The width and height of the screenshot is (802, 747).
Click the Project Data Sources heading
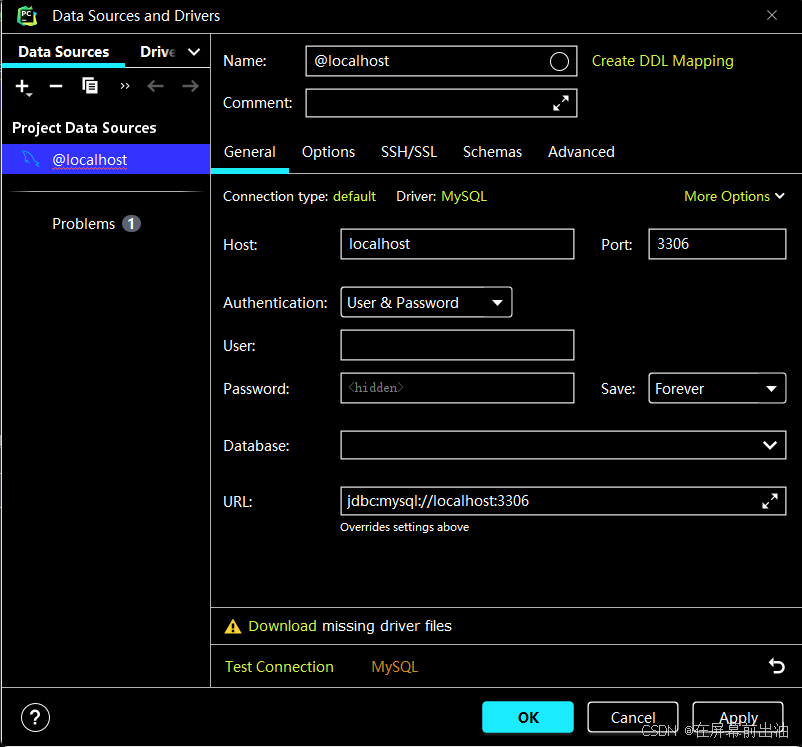click(84, 128)
